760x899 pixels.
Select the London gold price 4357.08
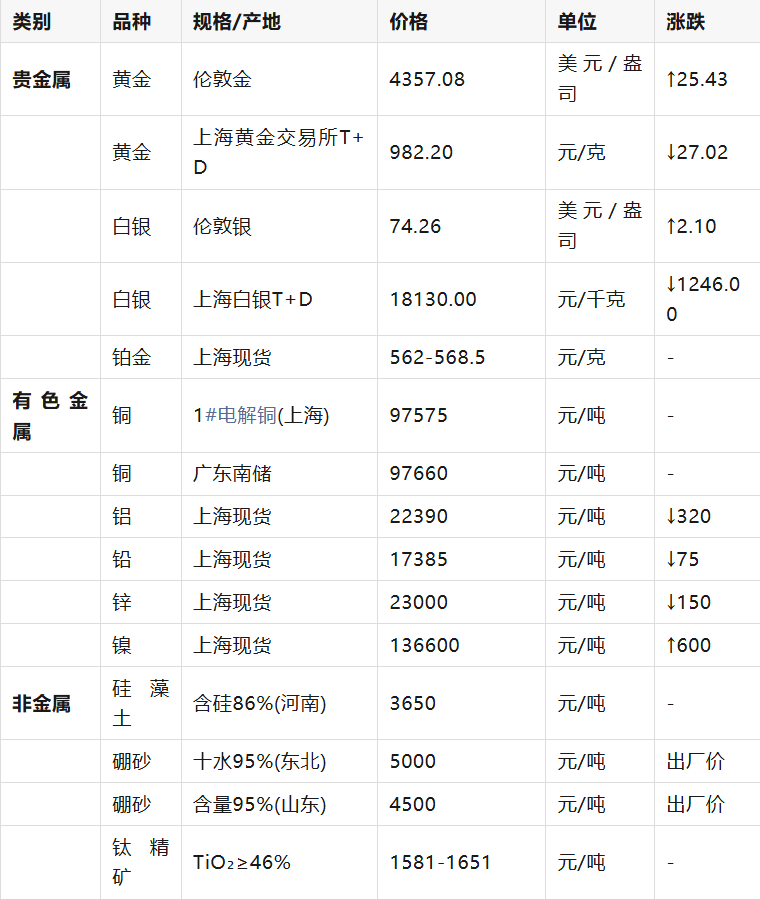pyautogui.click(x=427, y=80)
